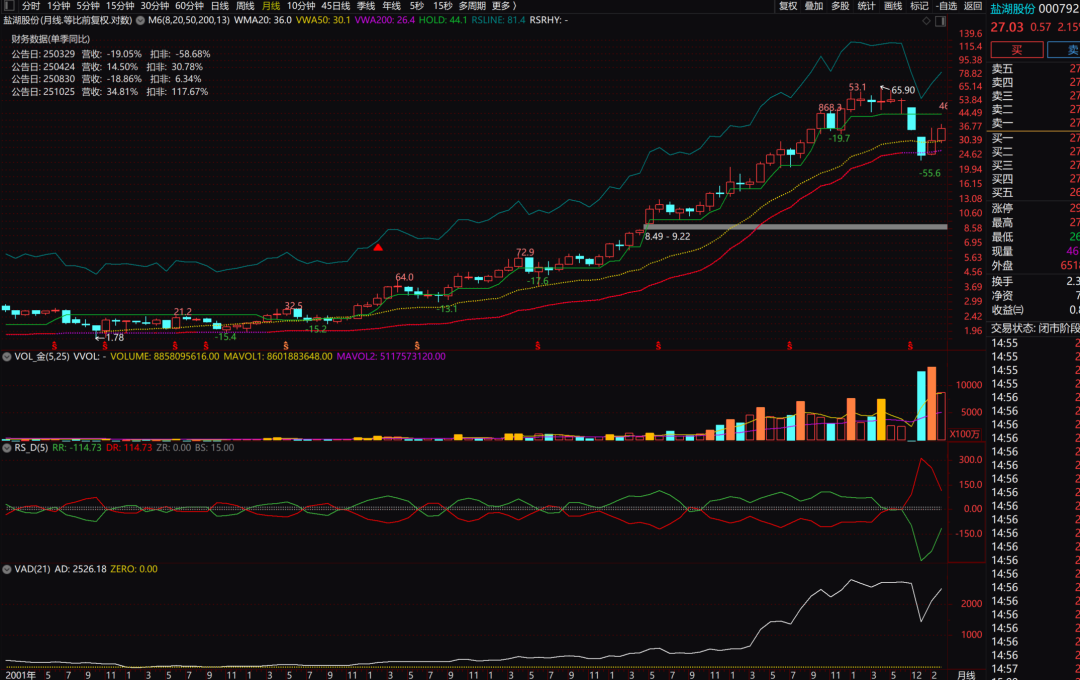Click the 买一 bid level row
Screen dimensions: 1080x680
(1035, 138)
